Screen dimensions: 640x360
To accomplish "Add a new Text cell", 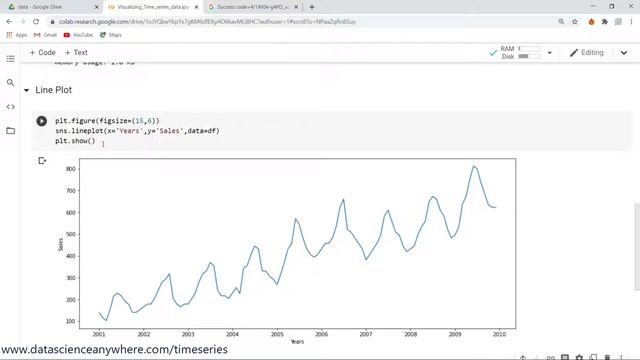I will (x=76, y=53).
